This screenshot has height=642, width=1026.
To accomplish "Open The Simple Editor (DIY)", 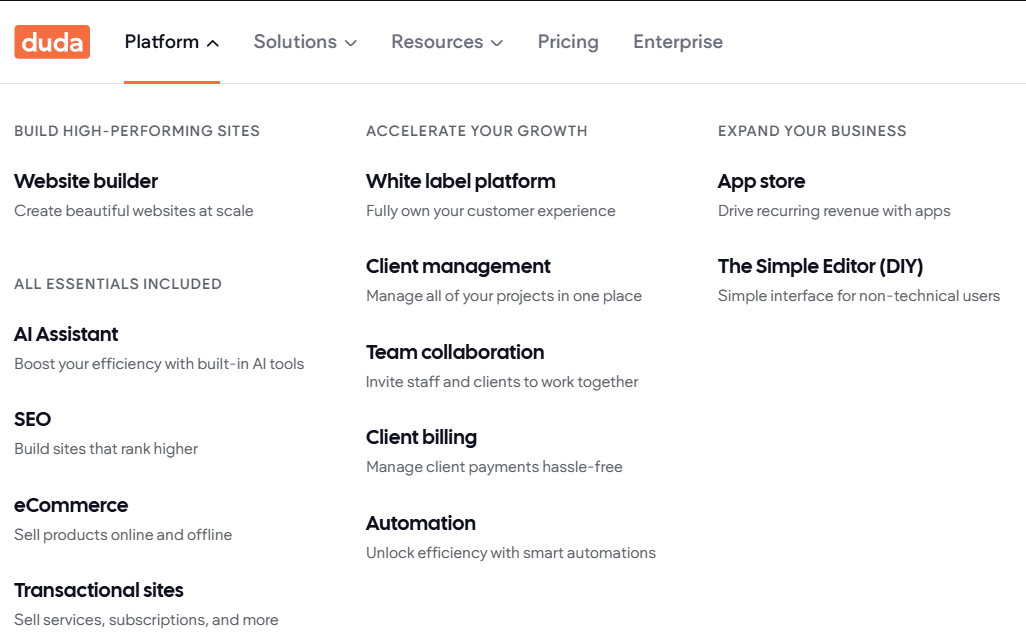I will (821, 266).
